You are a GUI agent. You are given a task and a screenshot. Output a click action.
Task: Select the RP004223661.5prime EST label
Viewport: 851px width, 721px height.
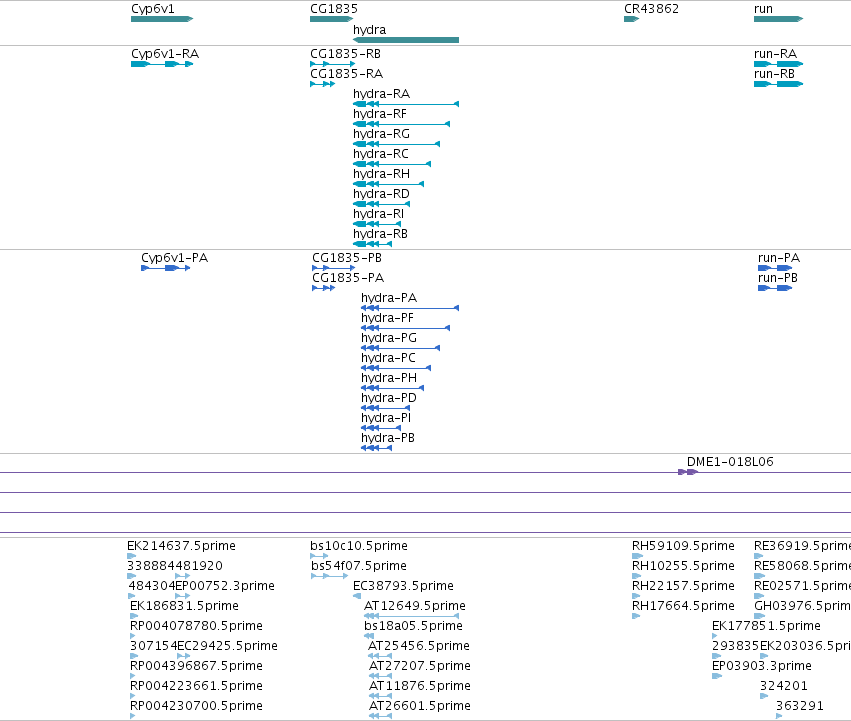[196, 686]
